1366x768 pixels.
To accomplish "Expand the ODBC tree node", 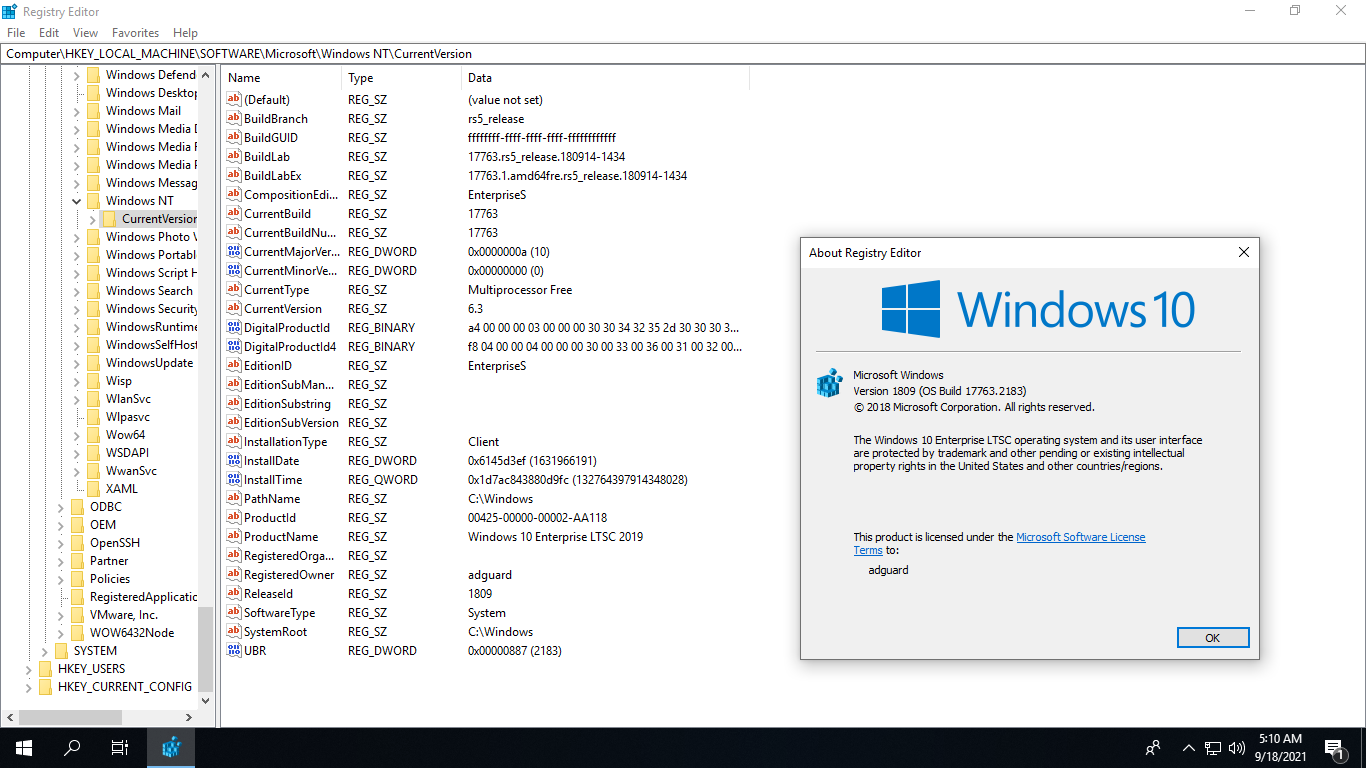I will 61,507.
